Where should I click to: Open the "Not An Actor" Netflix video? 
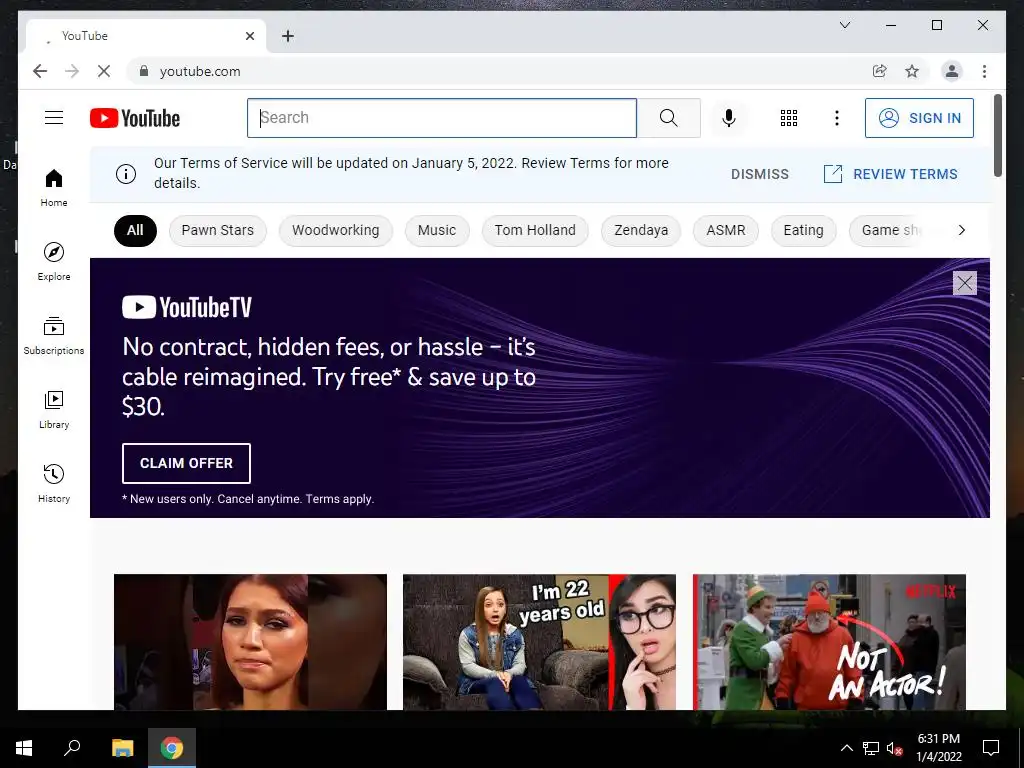pyautogui.click(x=829, y=642)
